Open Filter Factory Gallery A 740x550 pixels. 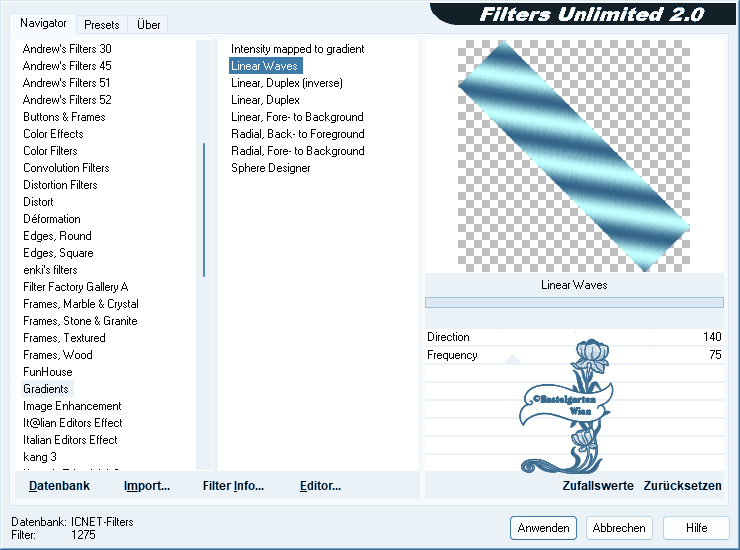(76, 287)
